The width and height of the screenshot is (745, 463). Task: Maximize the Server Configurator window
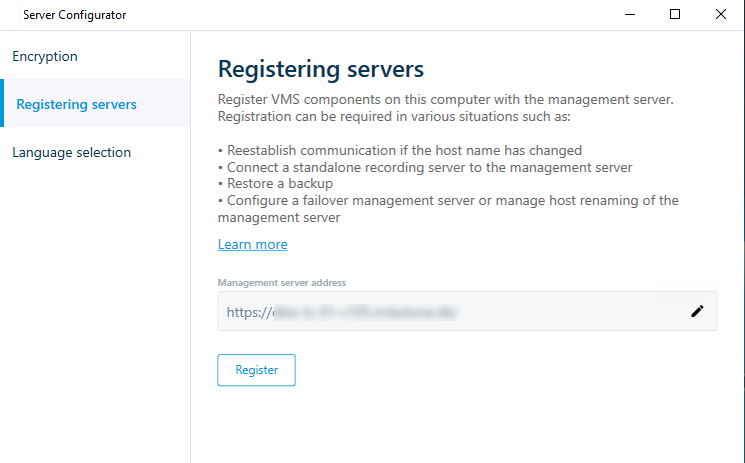pos(675,15)
